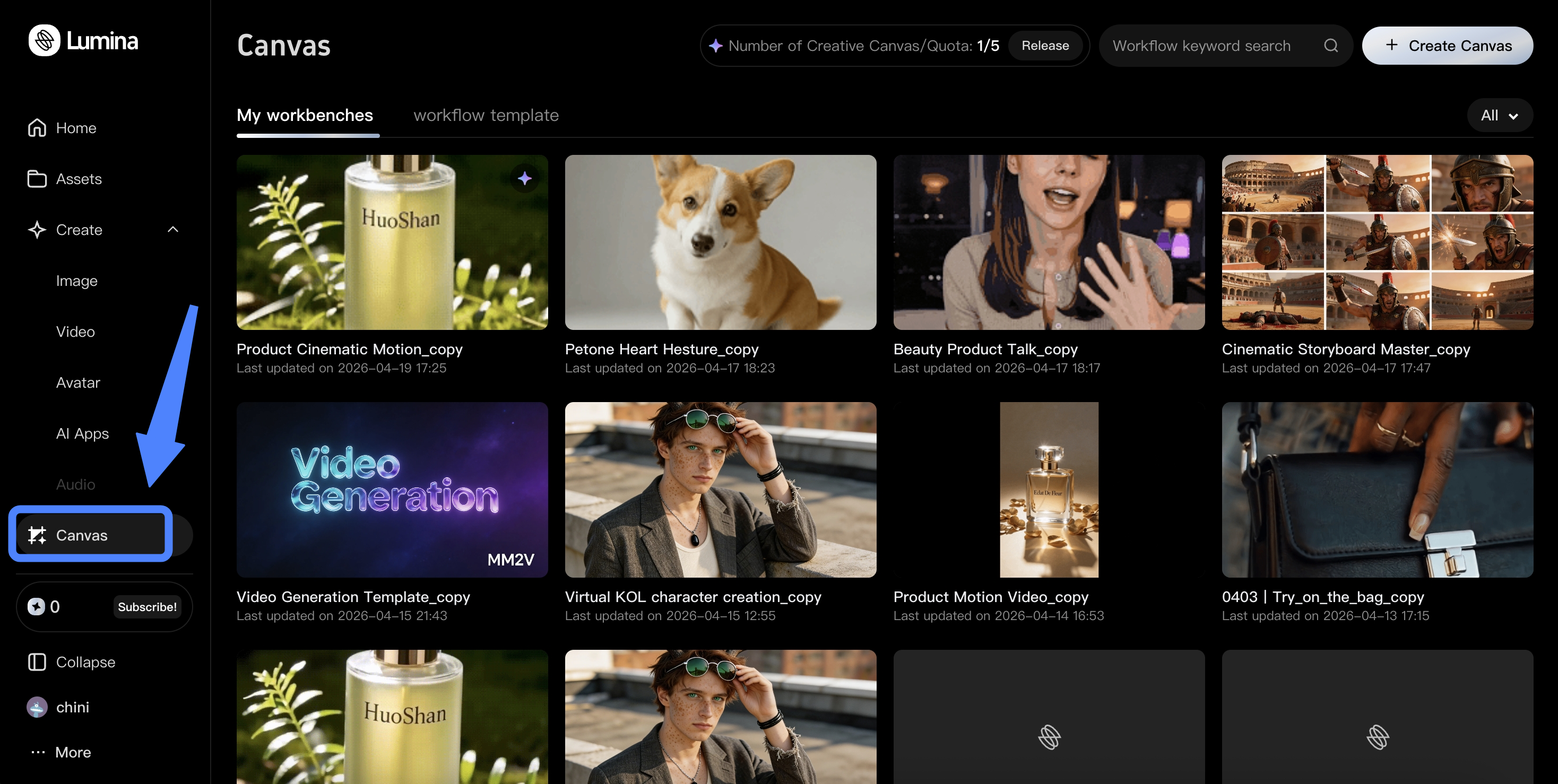Open the Home house icon
Viewport: 1558px width, 784px height.
(x=37, y=127)
